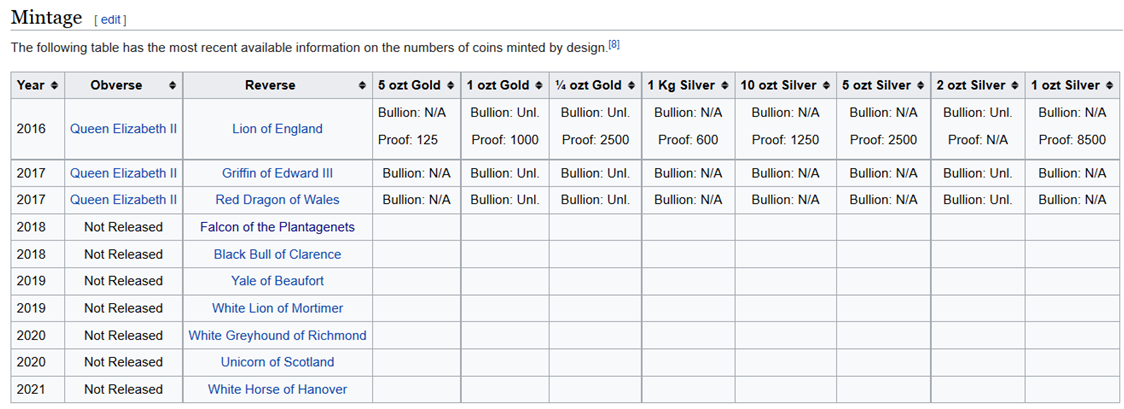Edit the Mintage section
1124x409 pixels.
(x=111, y=19)
